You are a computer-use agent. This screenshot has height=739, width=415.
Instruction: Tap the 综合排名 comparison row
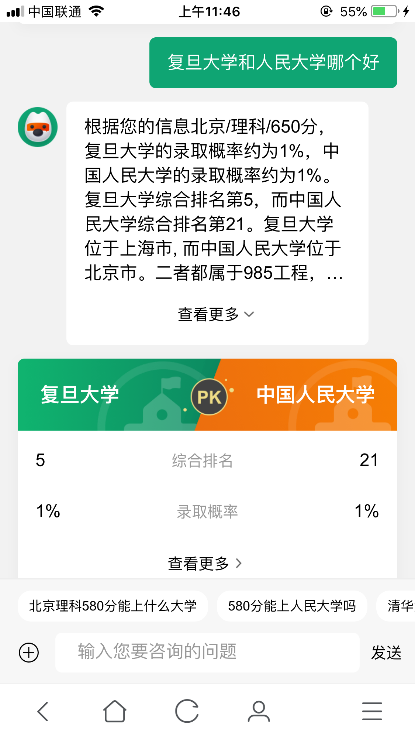pyautogui.click(x=207, y=460)
